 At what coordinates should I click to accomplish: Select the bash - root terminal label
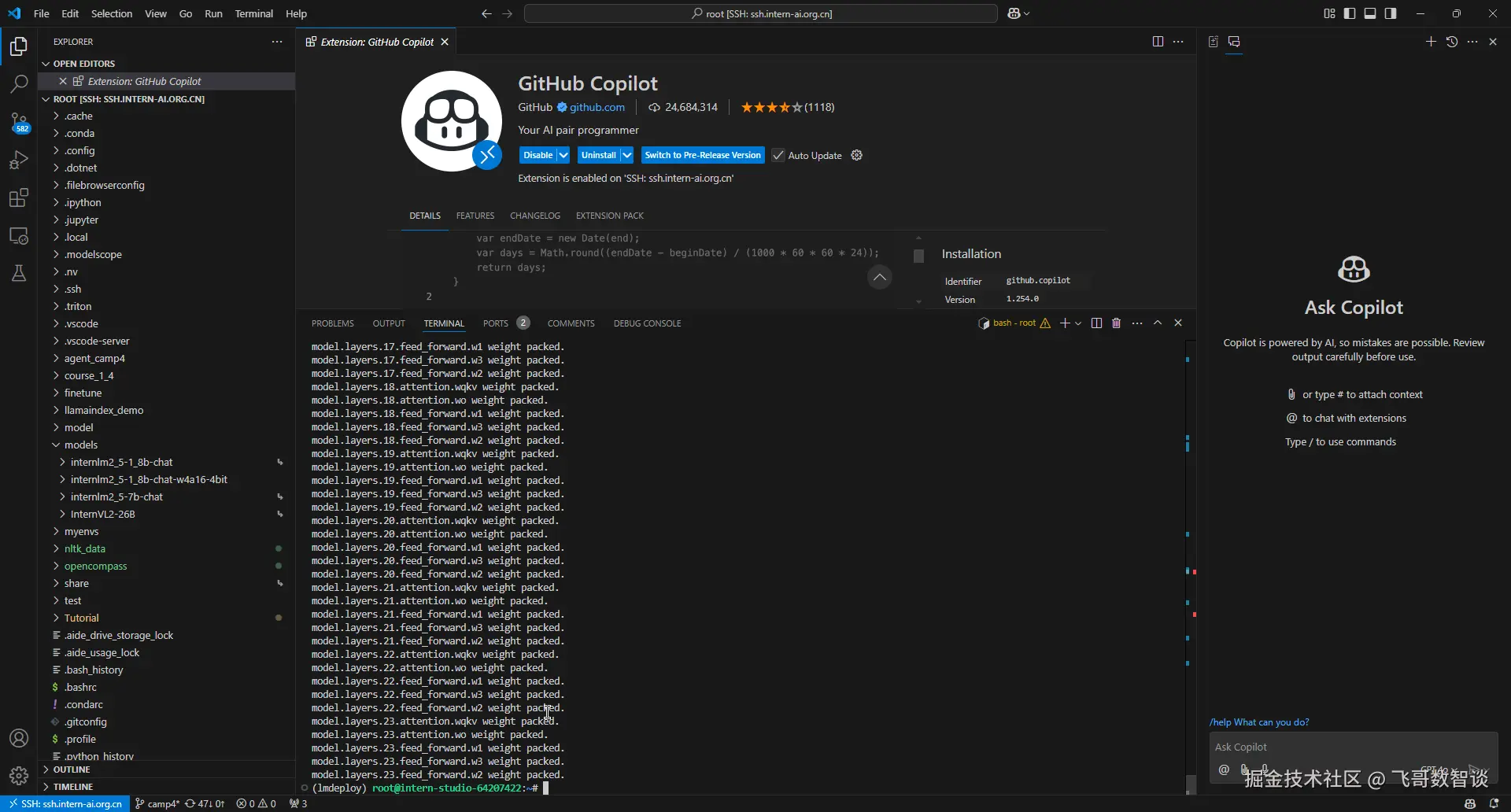(x=1014, y=323)
